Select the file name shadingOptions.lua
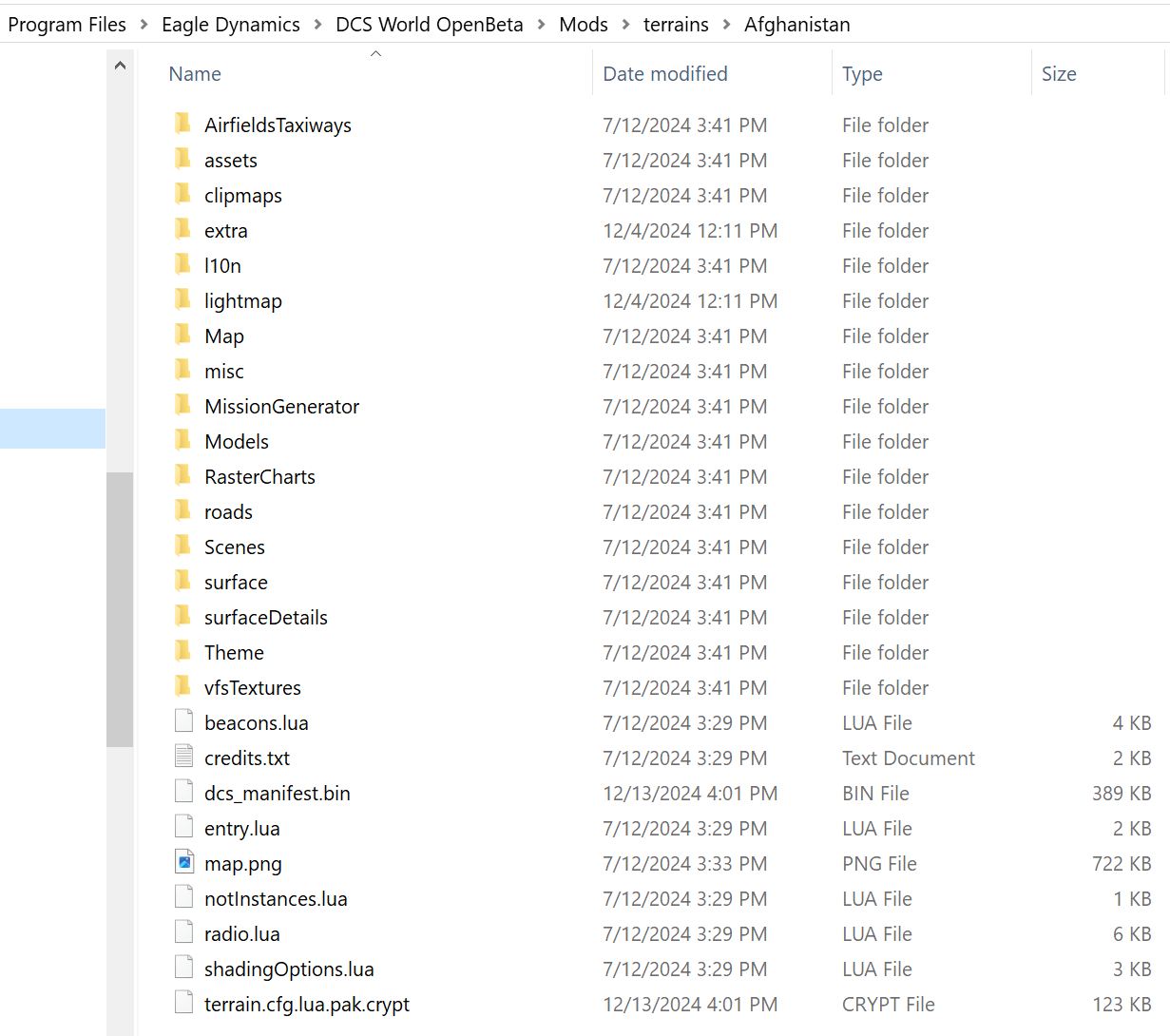Screen dimensions: 1170x1036 (289, 969)
